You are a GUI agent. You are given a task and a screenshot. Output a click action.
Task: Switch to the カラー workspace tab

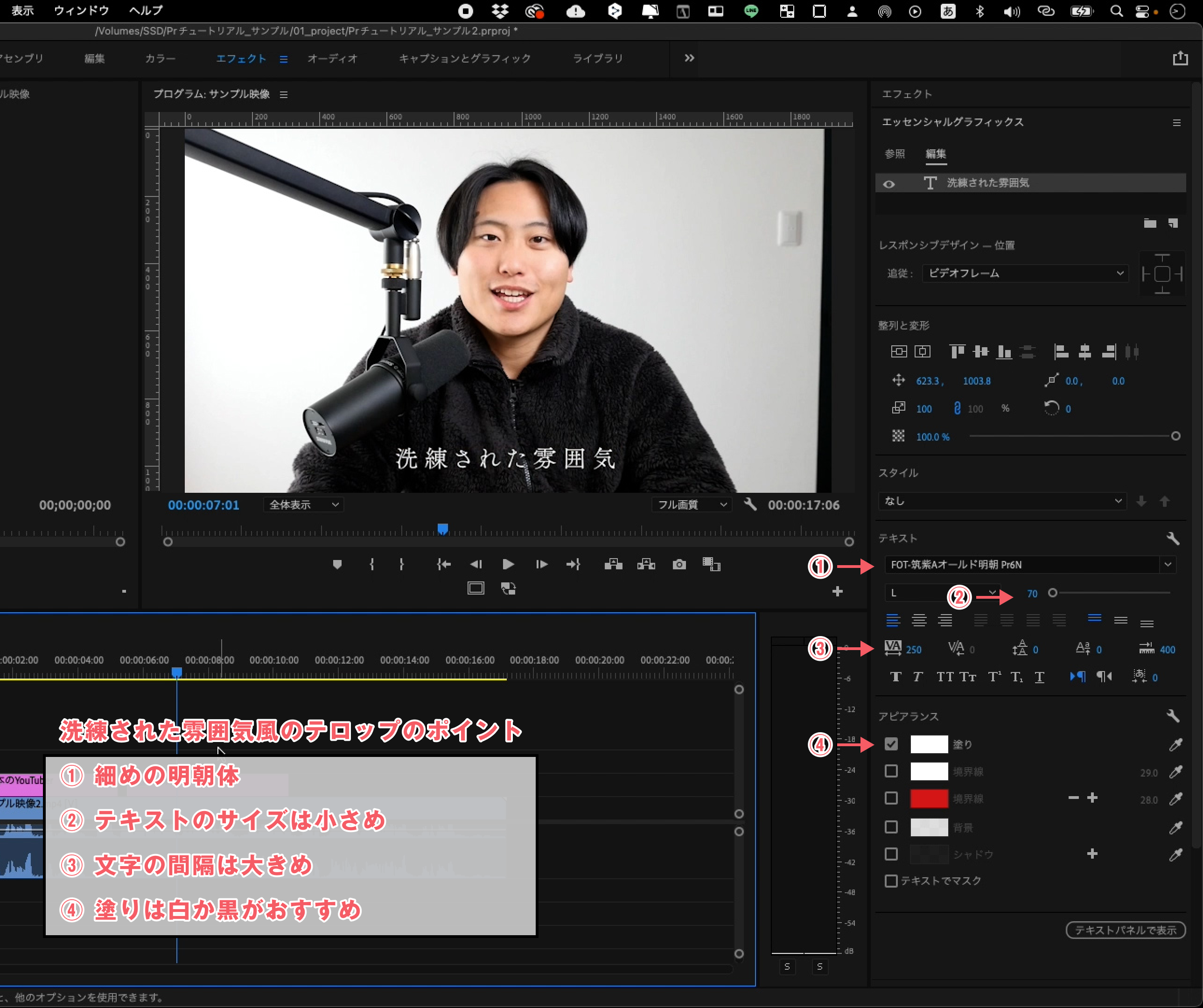tap(160, 58)
